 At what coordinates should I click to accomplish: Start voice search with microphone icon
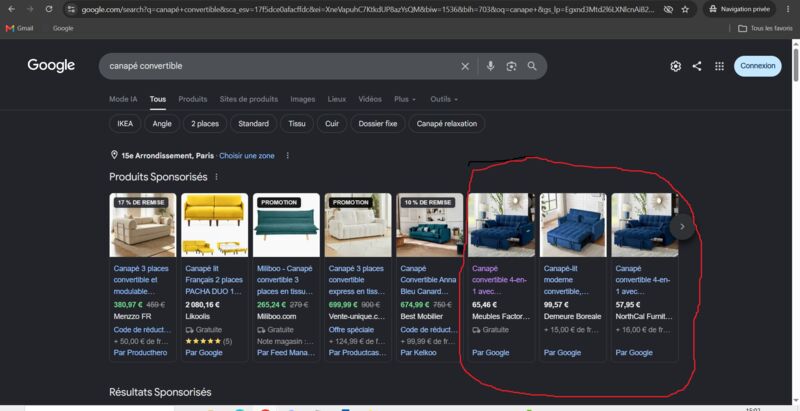pyautogui.click(x=490, y=66)
